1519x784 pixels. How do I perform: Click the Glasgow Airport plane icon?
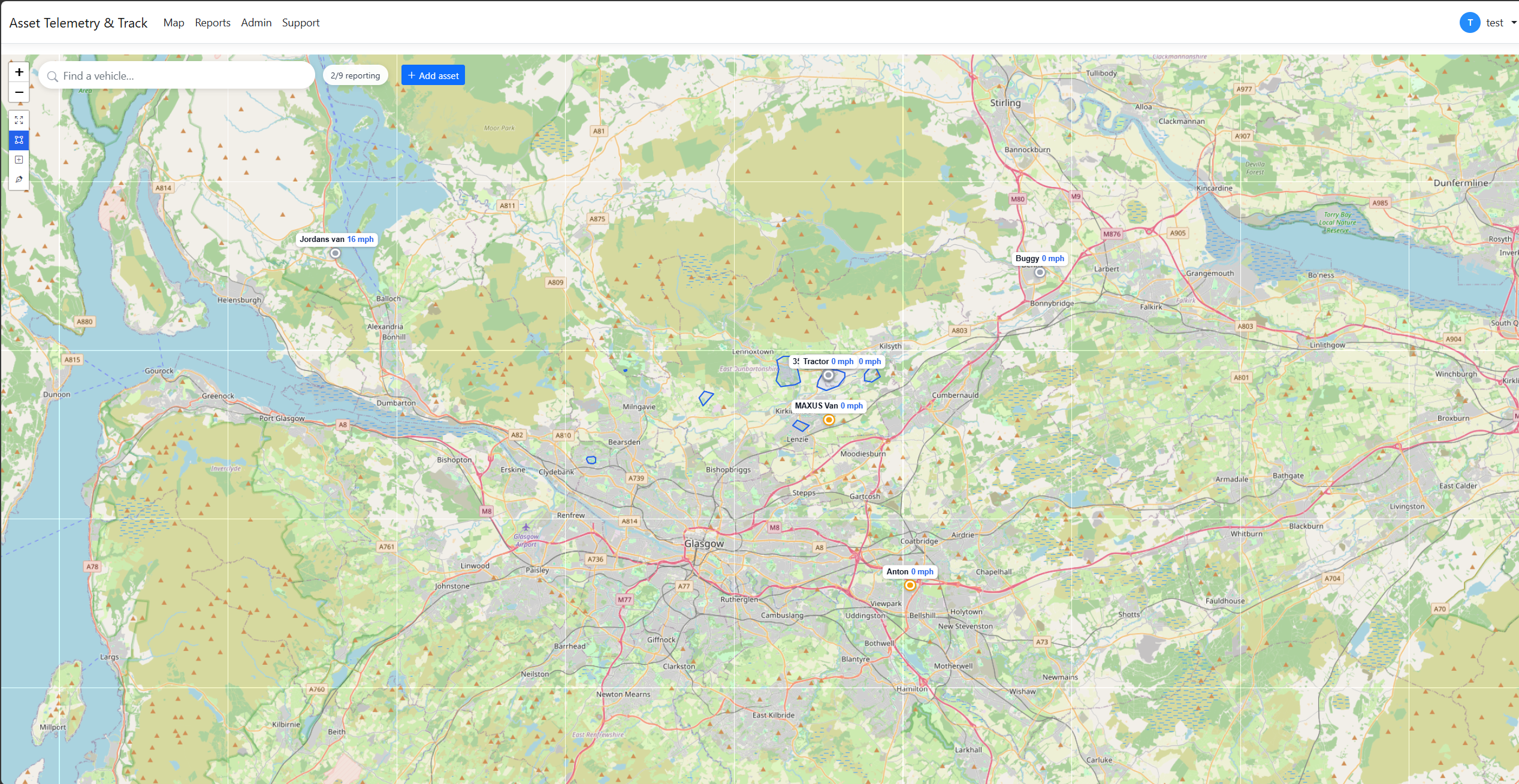[526, 528]
